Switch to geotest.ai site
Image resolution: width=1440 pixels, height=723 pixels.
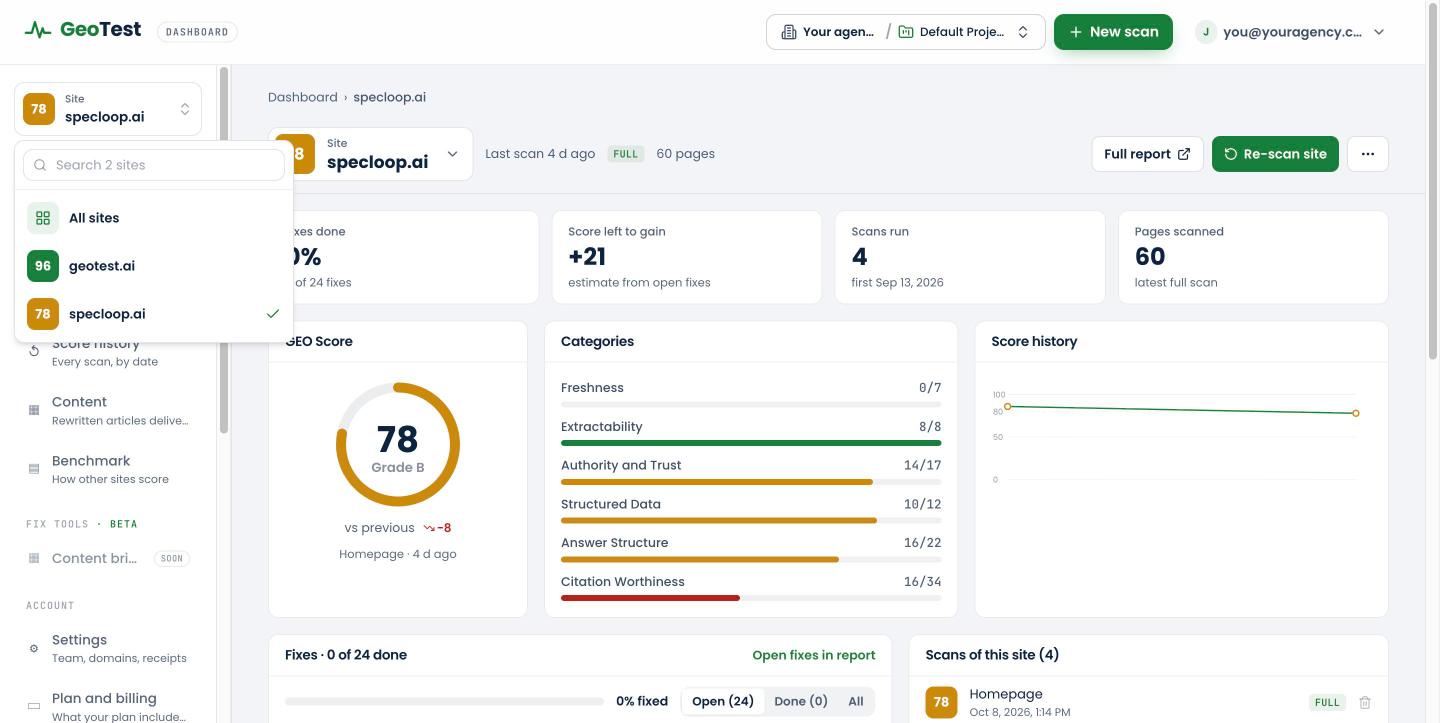point(154,266)
